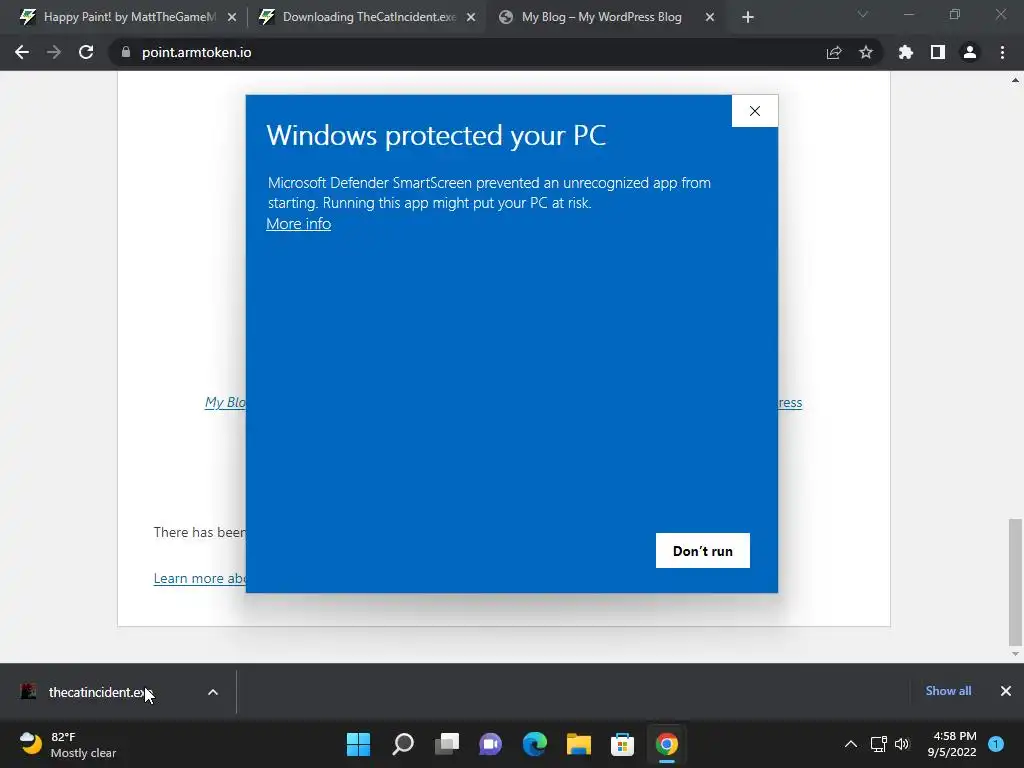
Task: Open Task View on the taskbar
Action: [x=447, y=744]
